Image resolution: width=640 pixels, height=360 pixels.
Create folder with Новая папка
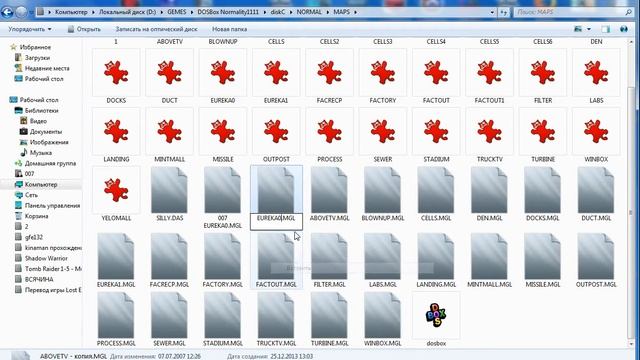click(x=229, y=29)
